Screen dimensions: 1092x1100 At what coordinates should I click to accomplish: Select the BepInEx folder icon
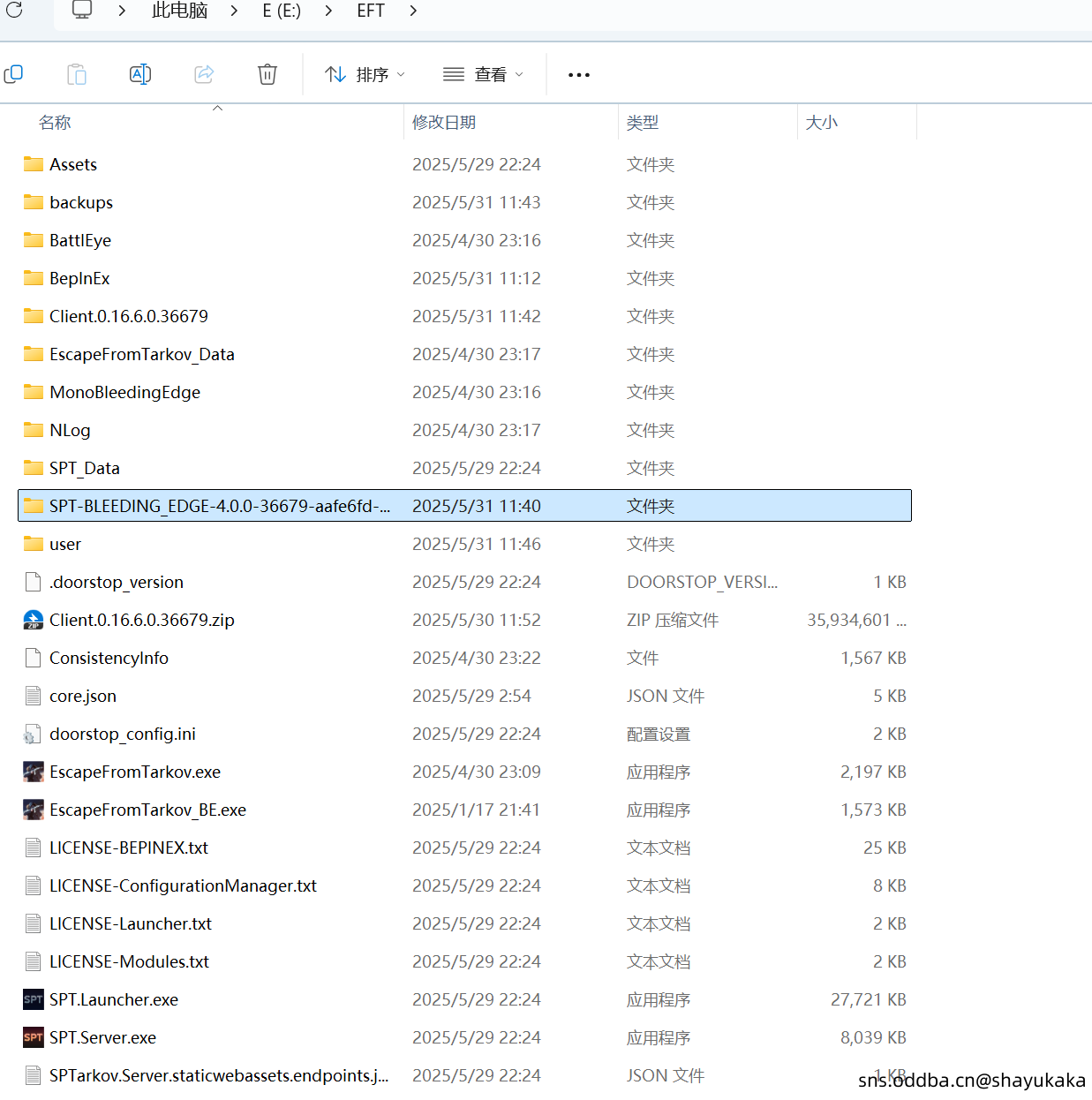(34, 278)
